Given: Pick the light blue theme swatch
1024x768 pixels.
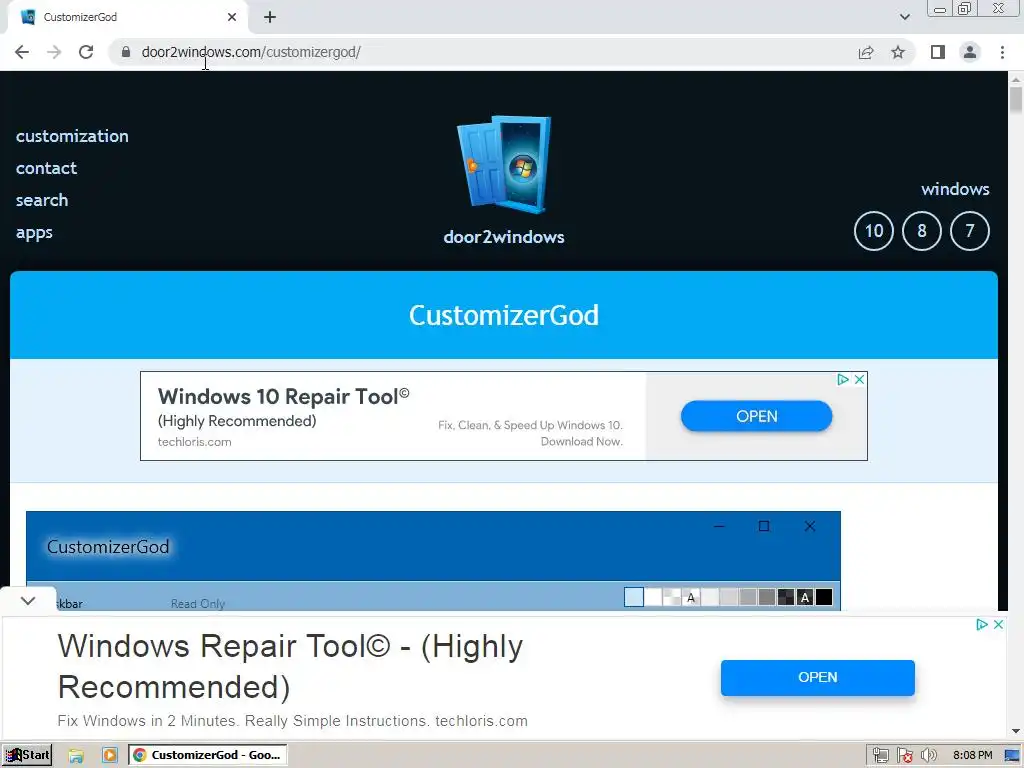Looking at the screenshot, I should tap(633, 597).
